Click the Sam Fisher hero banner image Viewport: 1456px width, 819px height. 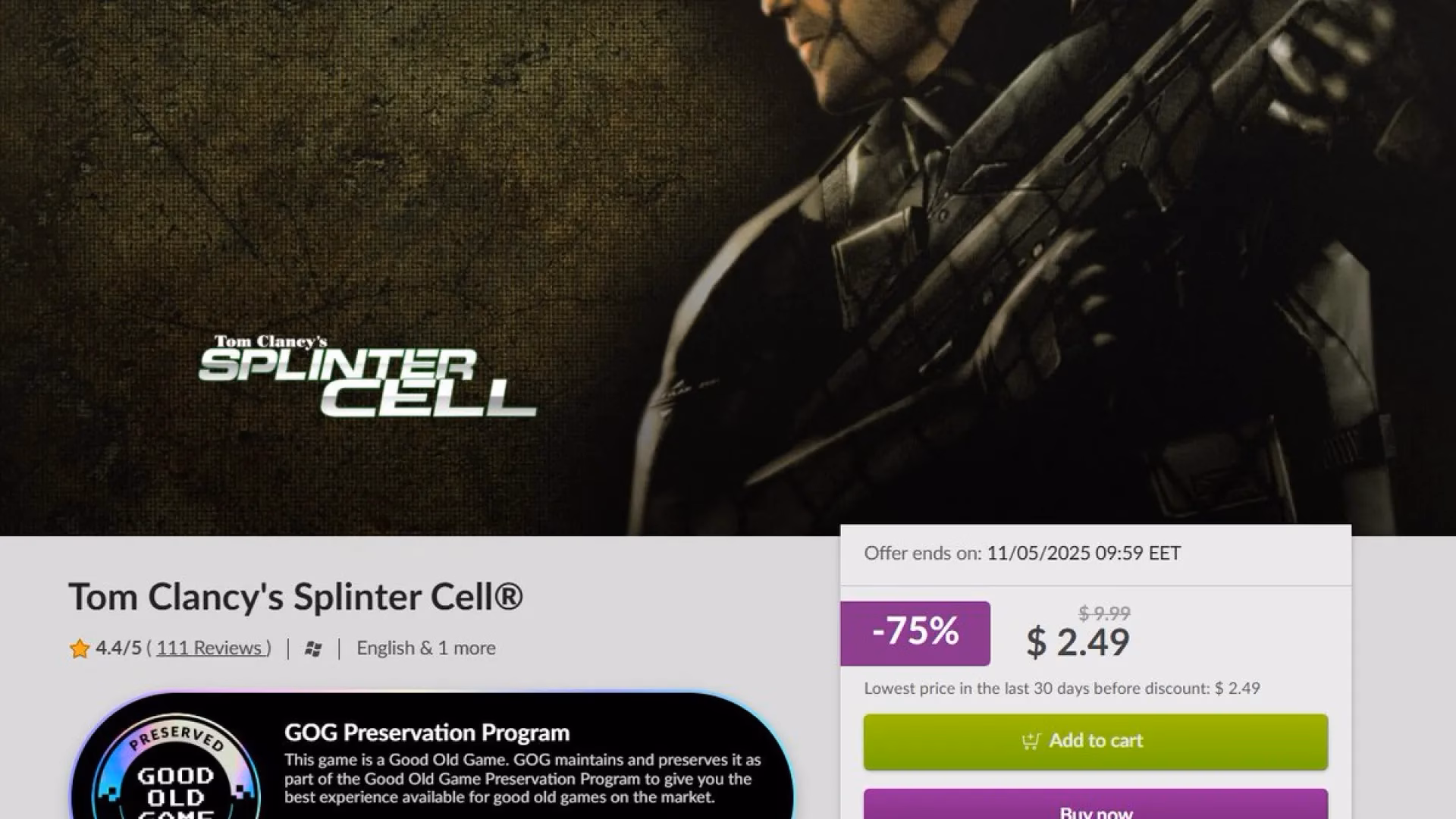click(x=986, y=227)
